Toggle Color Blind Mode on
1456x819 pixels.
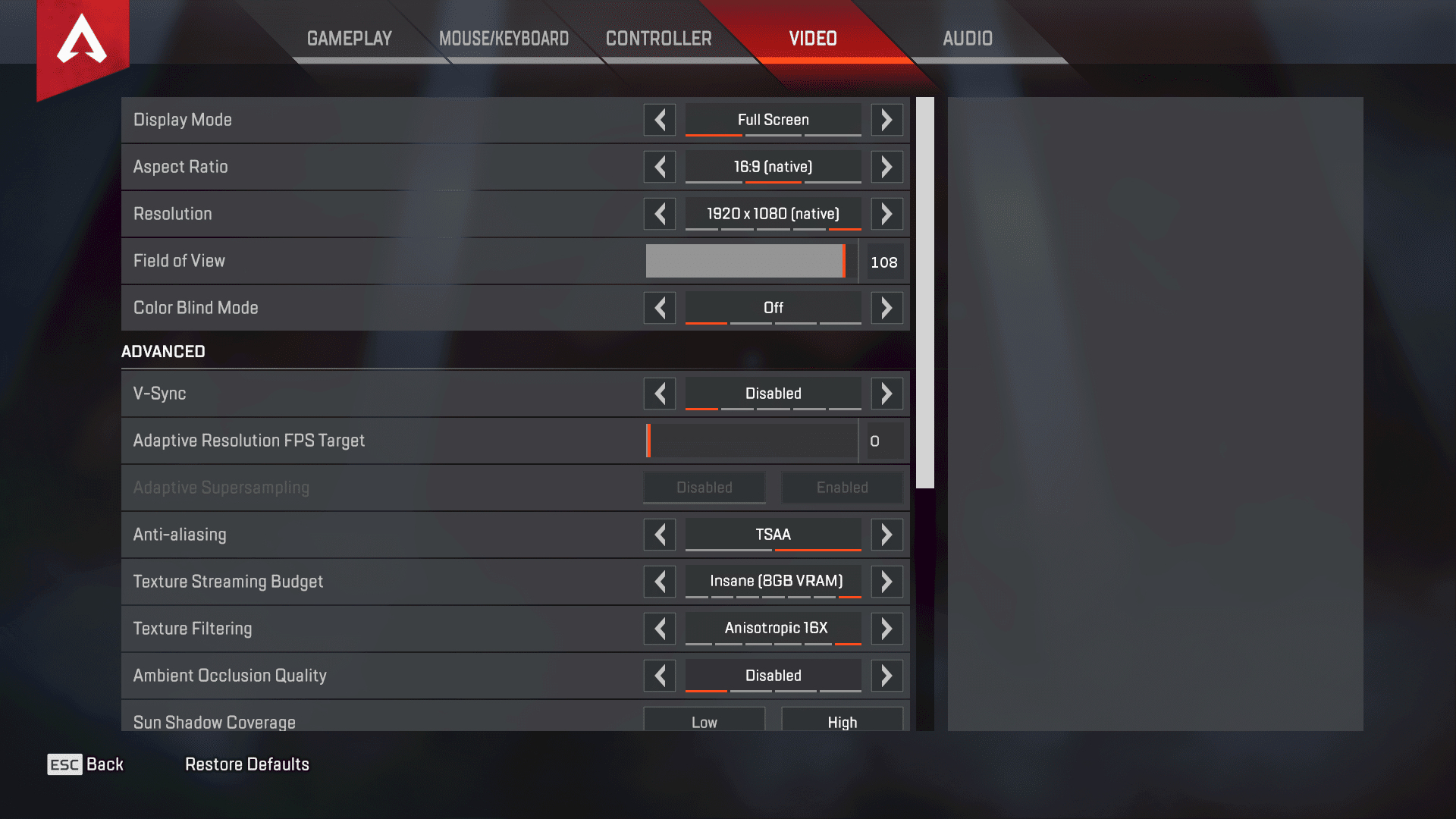887,308
